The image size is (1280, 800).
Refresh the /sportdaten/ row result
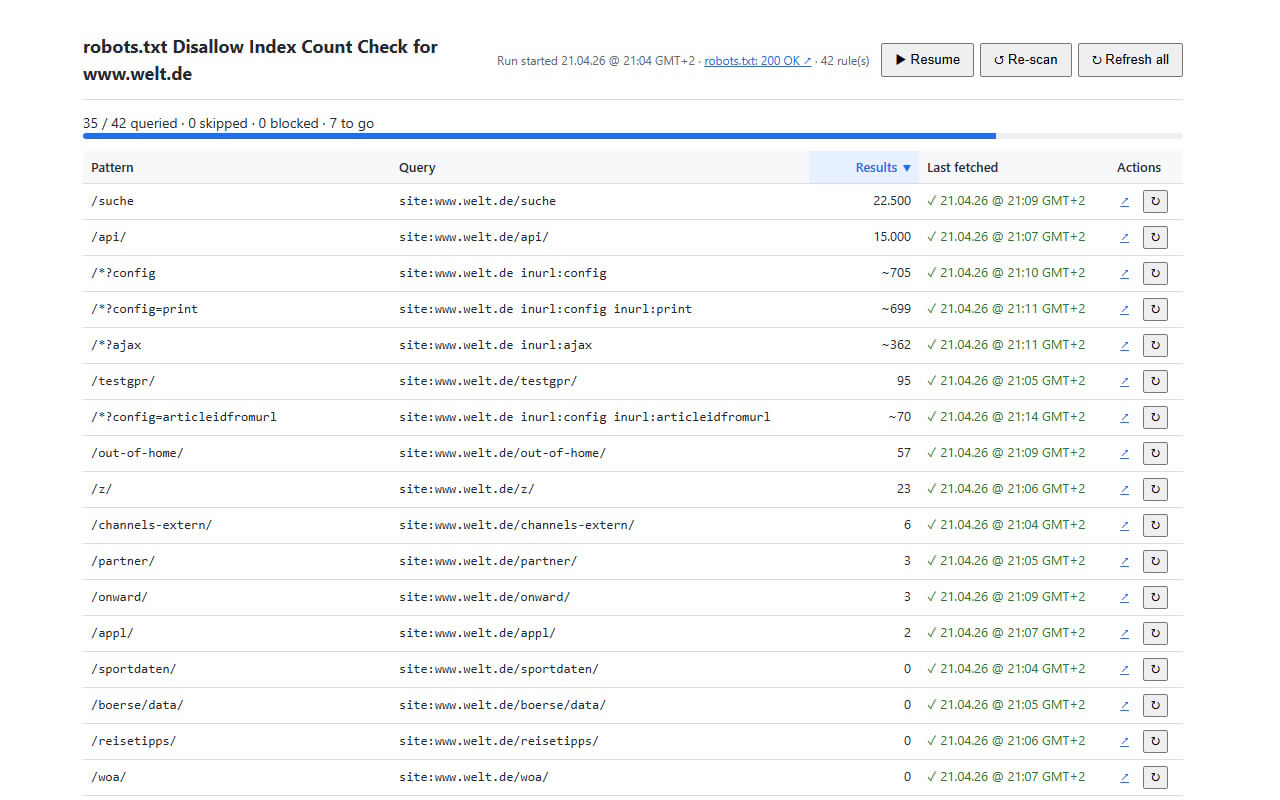[1155, 670]
